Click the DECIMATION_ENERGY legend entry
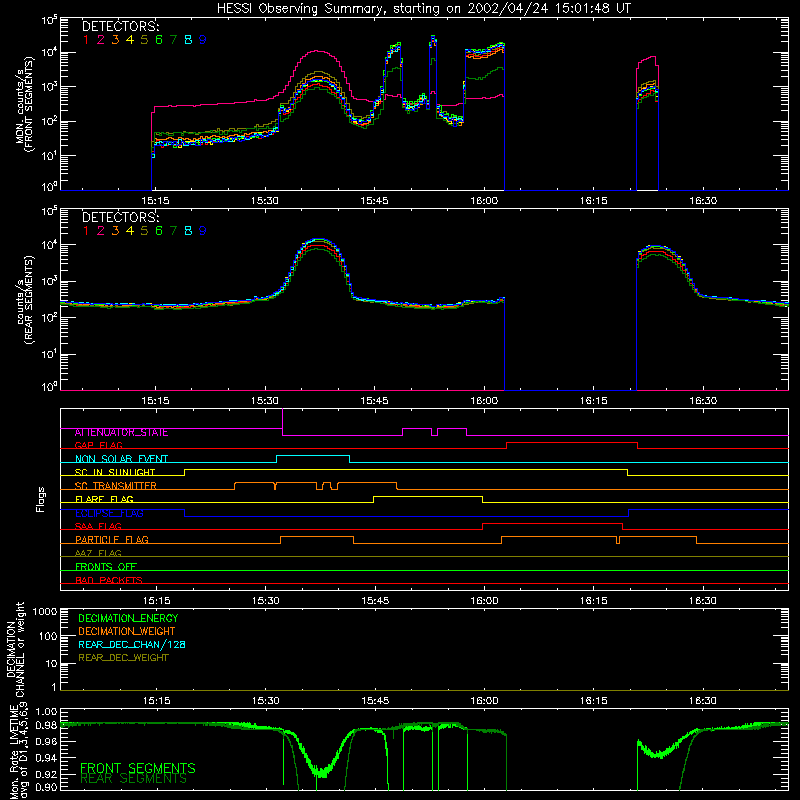This screenshot has height=800, width=800. tap(128, 618)
